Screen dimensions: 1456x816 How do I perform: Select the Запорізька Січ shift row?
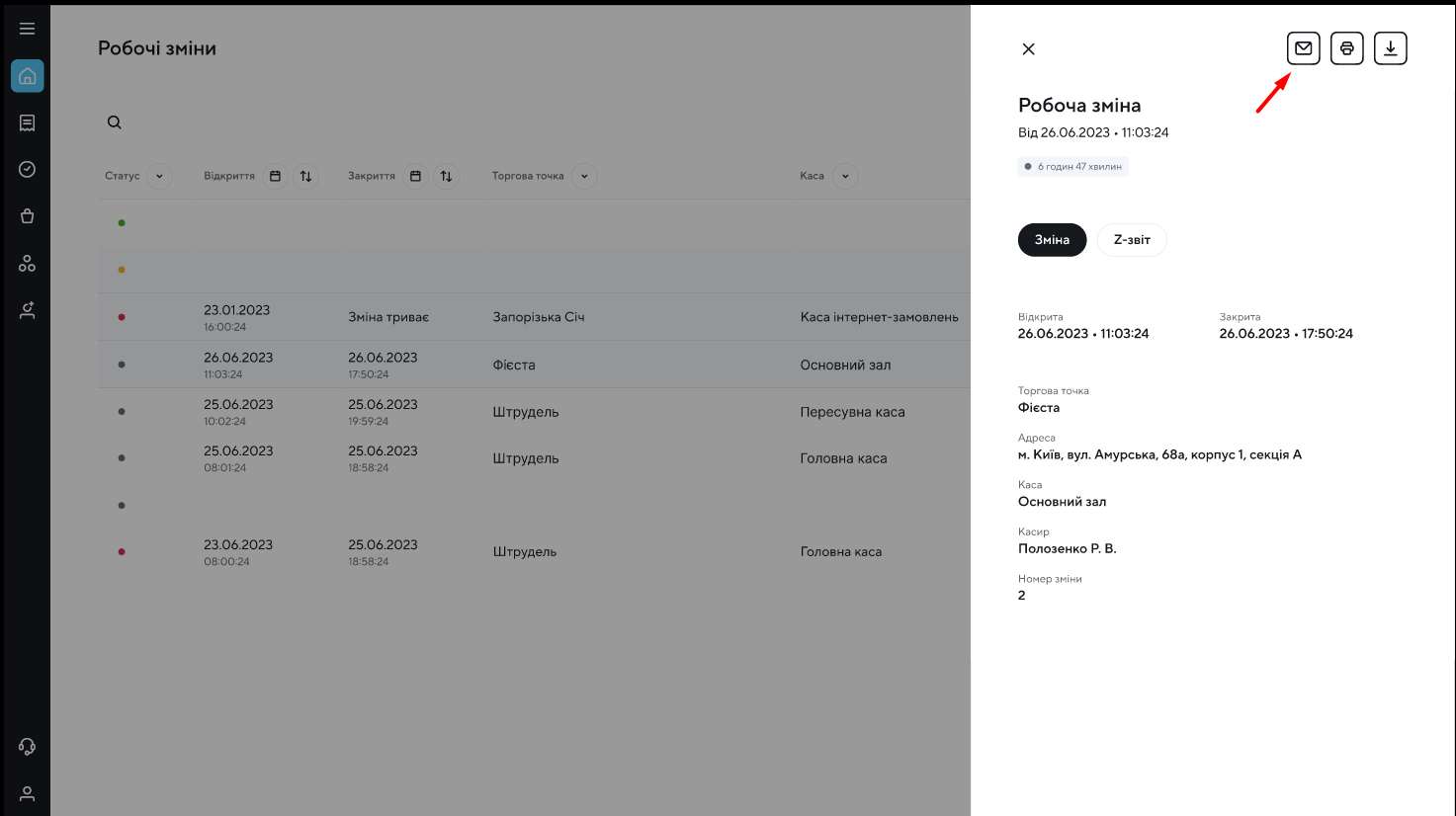point(539,317)
